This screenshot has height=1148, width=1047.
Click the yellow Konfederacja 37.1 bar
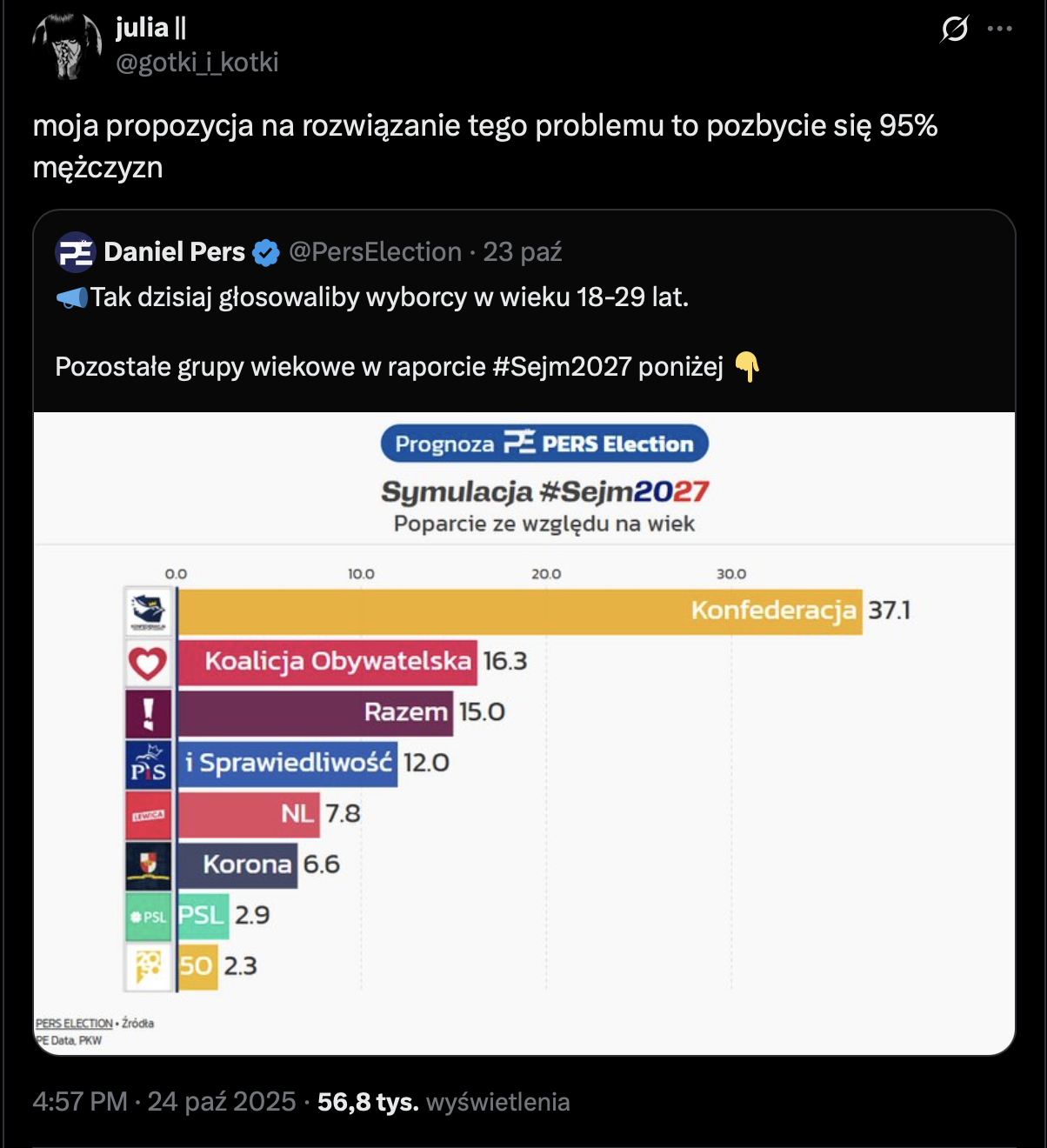[x=519, y=611]
